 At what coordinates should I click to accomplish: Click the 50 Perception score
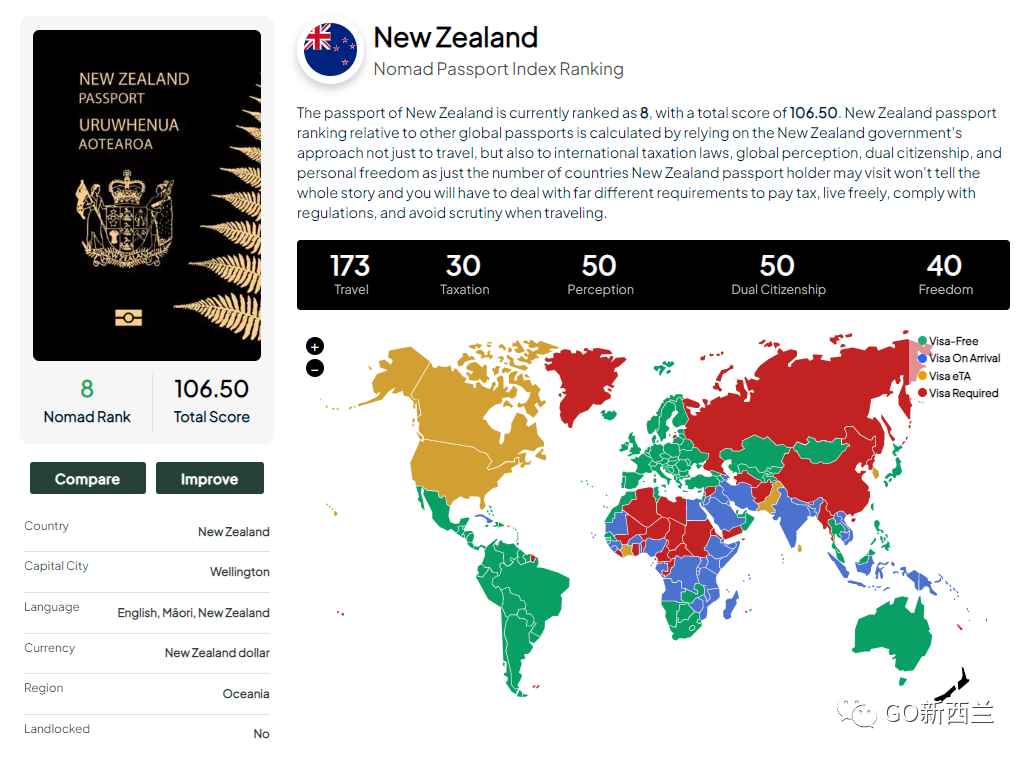point(600,275)
